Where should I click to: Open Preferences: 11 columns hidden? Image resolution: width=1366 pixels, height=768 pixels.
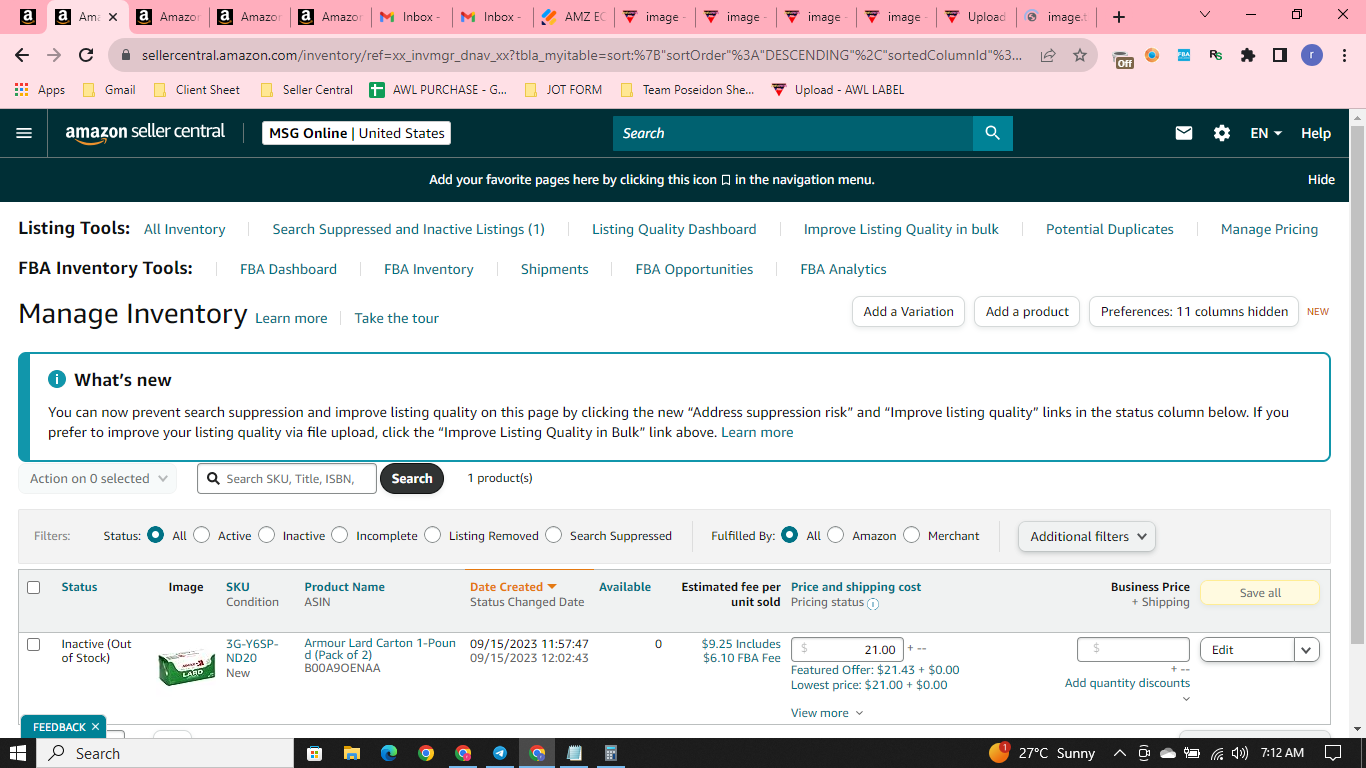(1194, 312)
